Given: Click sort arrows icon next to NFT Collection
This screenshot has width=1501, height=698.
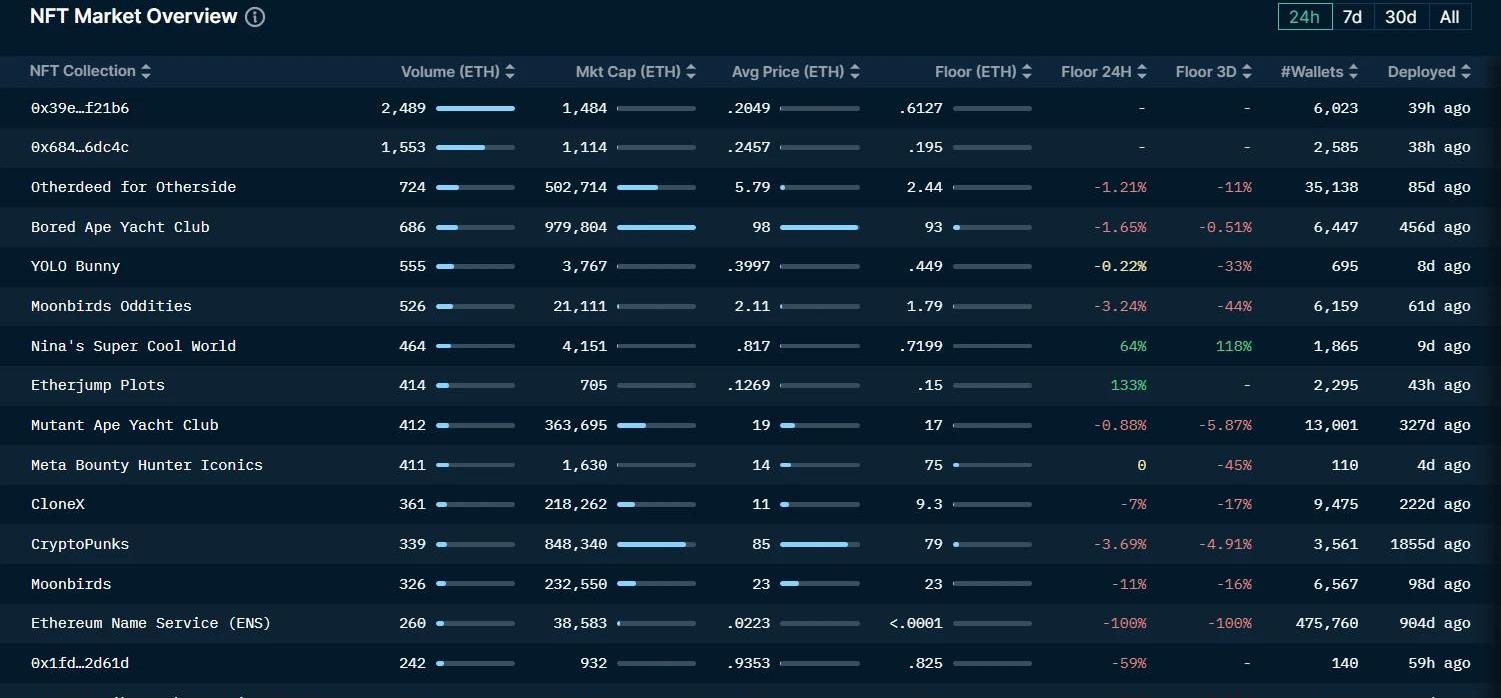Looking at the screenshot, I should point(146,71).
